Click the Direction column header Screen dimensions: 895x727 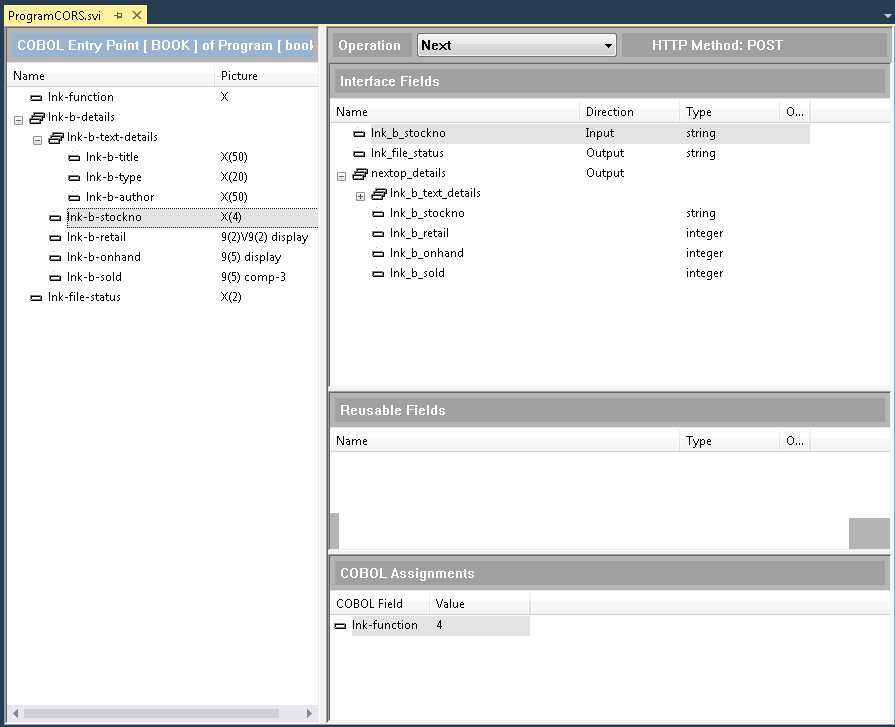[610, 112]
